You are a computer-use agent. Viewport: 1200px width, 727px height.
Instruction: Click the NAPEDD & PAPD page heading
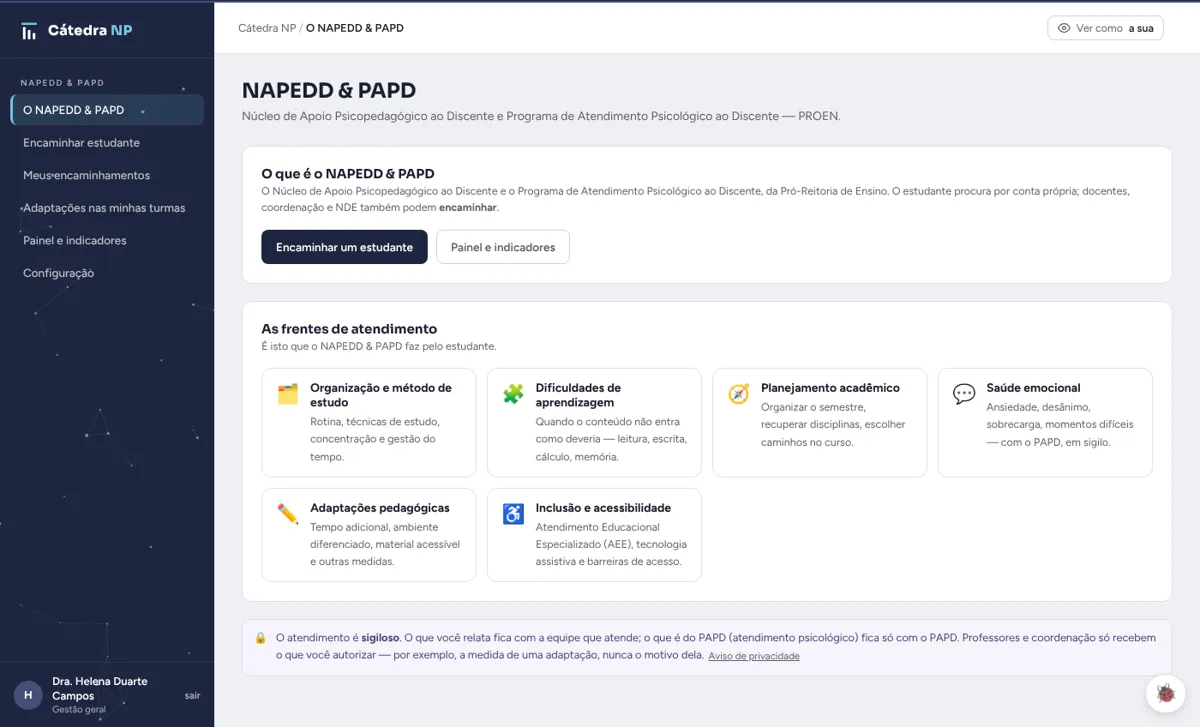[329, 91]
